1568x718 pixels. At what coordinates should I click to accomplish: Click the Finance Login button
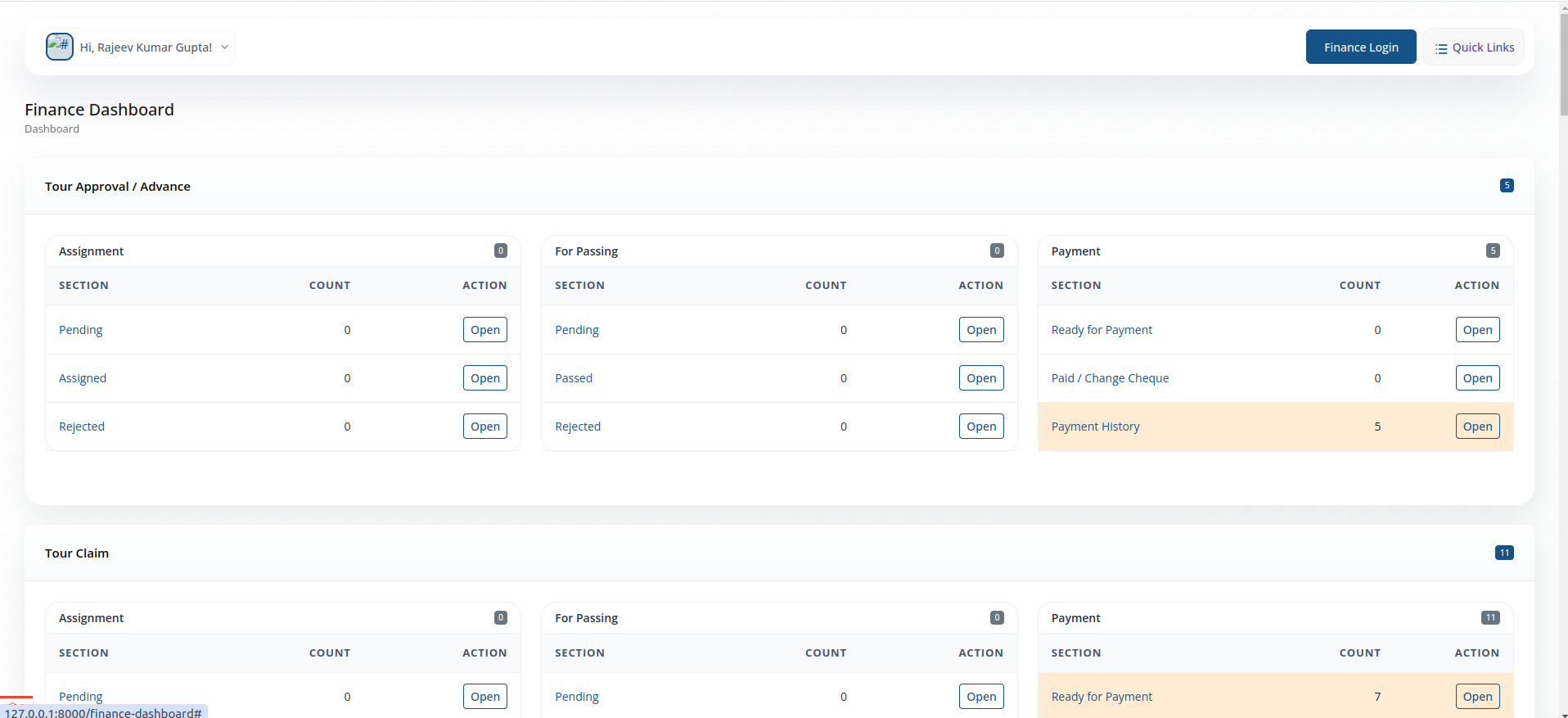click(x=1361, y=47)
